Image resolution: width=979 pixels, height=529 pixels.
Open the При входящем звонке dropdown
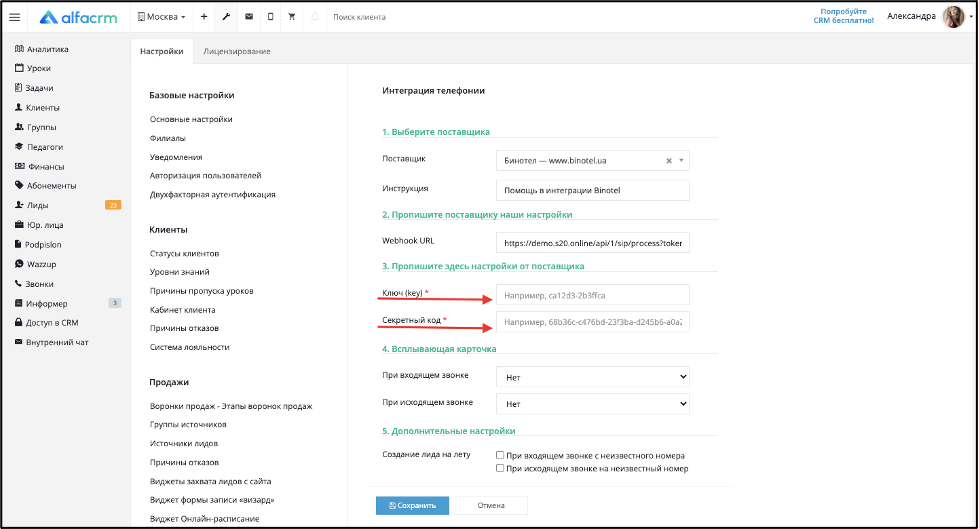coord(593,377)
